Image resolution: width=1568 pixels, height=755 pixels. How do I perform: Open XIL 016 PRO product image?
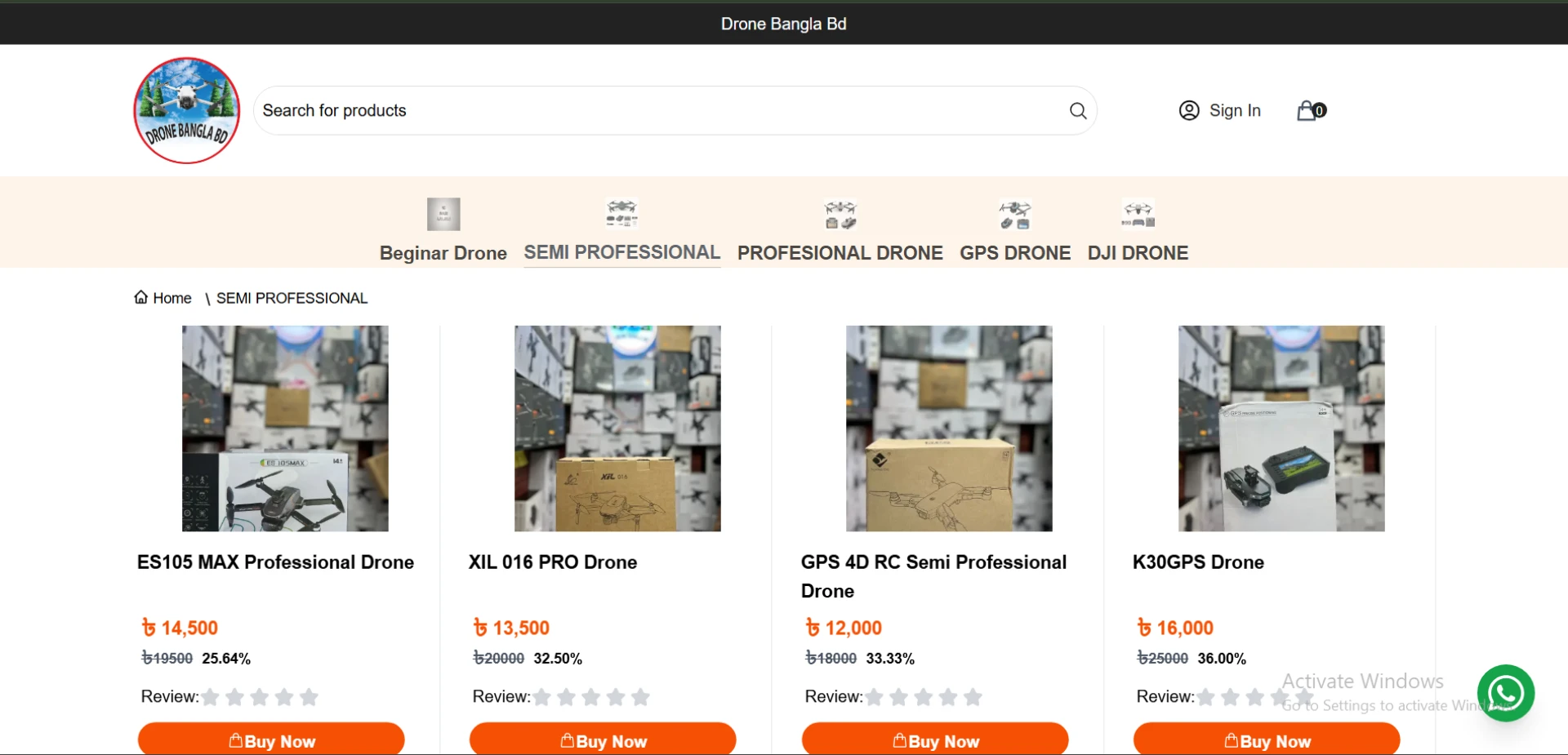[x=617, y=429]
